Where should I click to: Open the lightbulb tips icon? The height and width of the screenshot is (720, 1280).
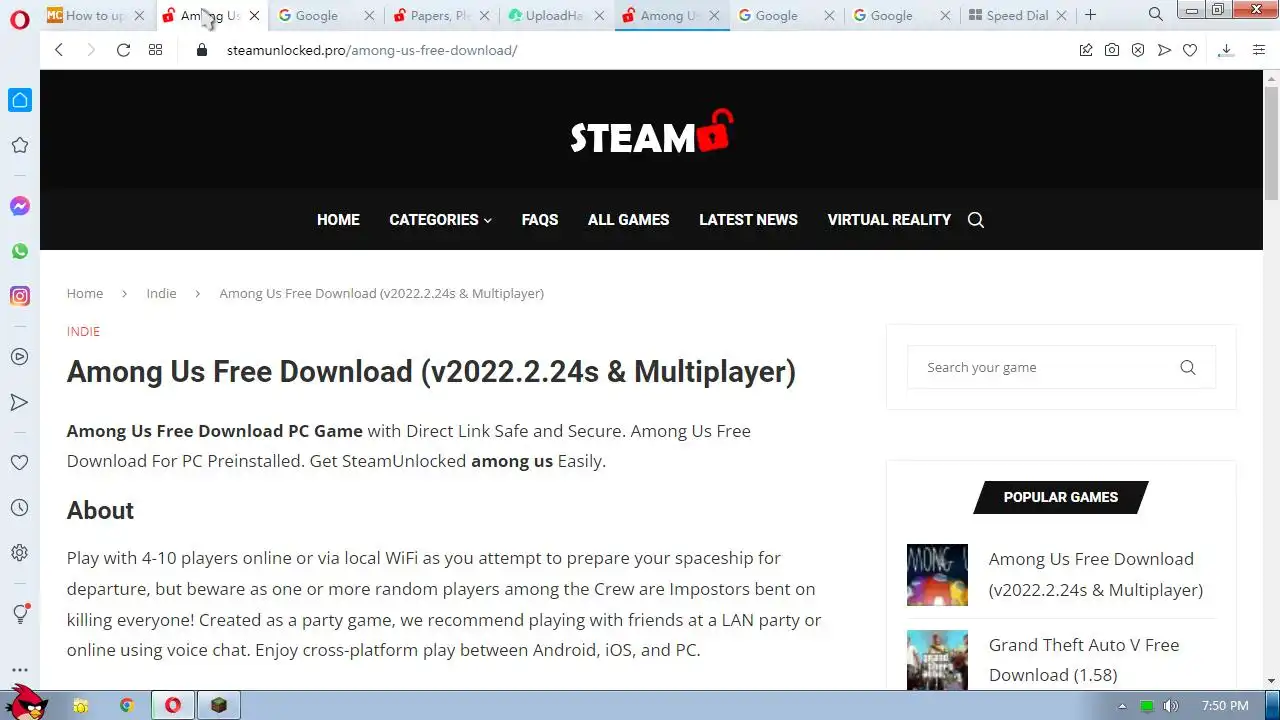point(20,613)
